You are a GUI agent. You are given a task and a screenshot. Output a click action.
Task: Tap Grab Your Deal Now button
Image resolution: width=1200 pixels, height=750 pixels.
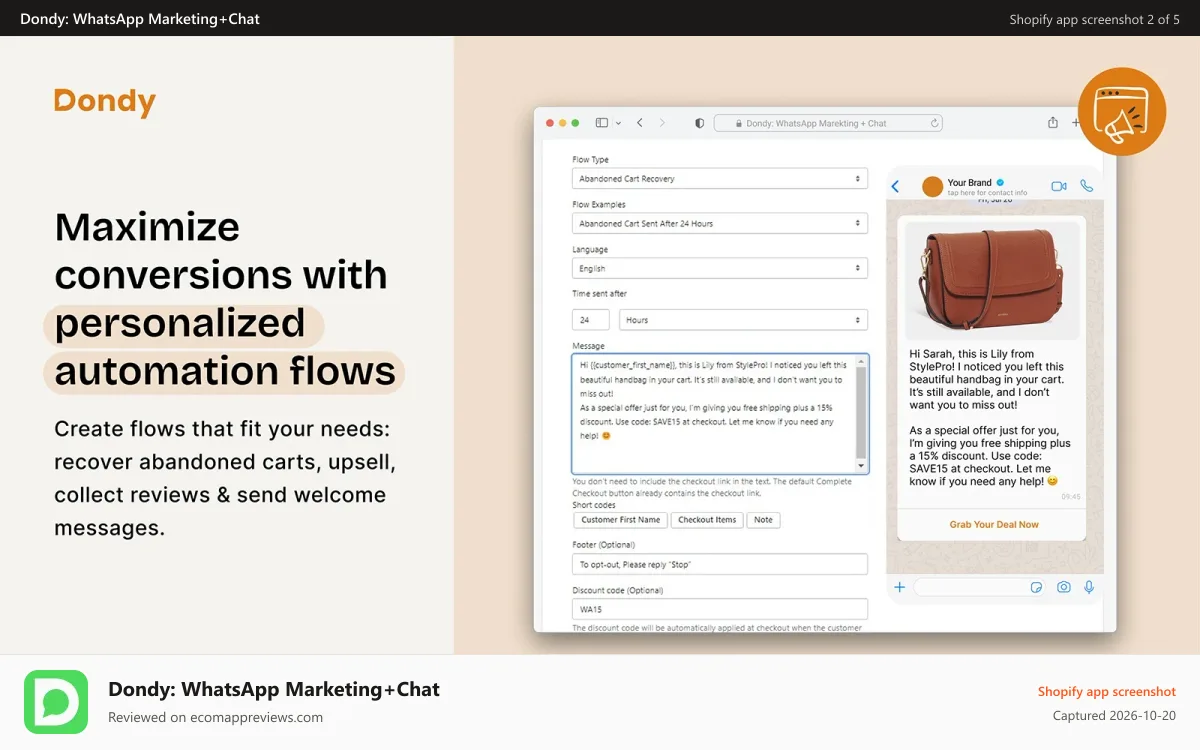click(994, 524)
